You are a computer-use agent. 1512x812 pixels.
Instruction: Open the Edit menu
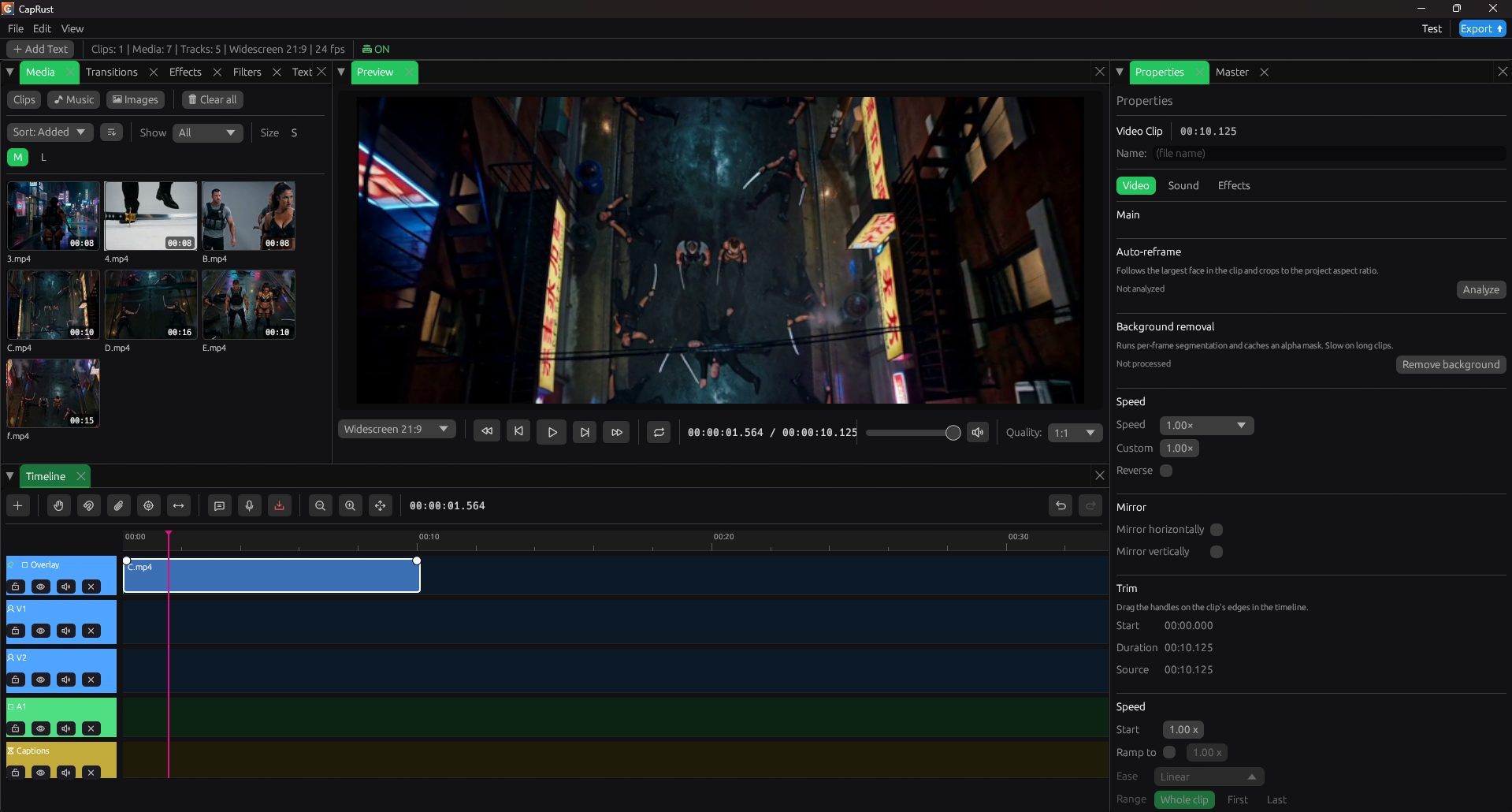point(42,28)
